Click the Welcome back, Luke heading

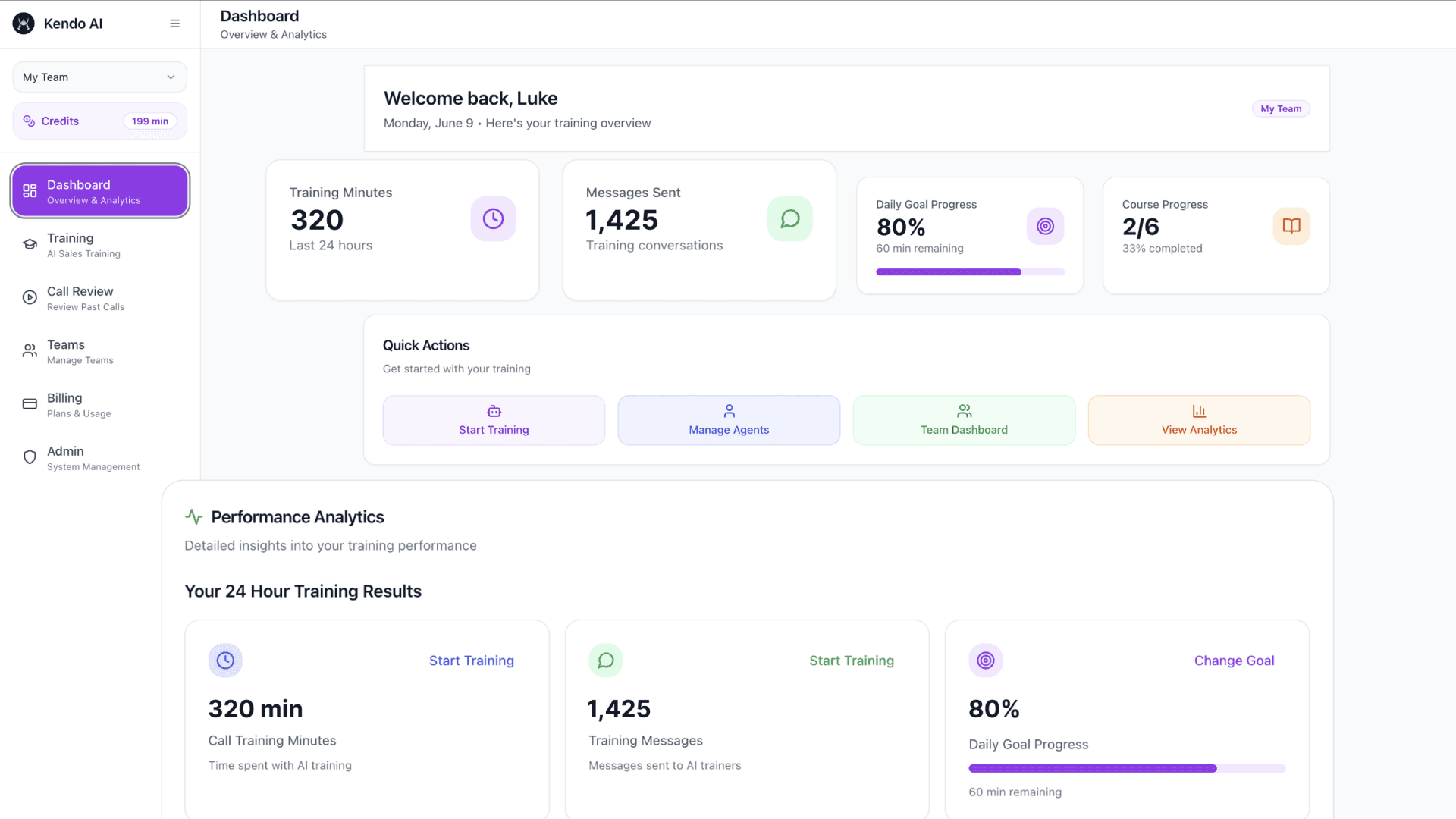tap(470, 99)
